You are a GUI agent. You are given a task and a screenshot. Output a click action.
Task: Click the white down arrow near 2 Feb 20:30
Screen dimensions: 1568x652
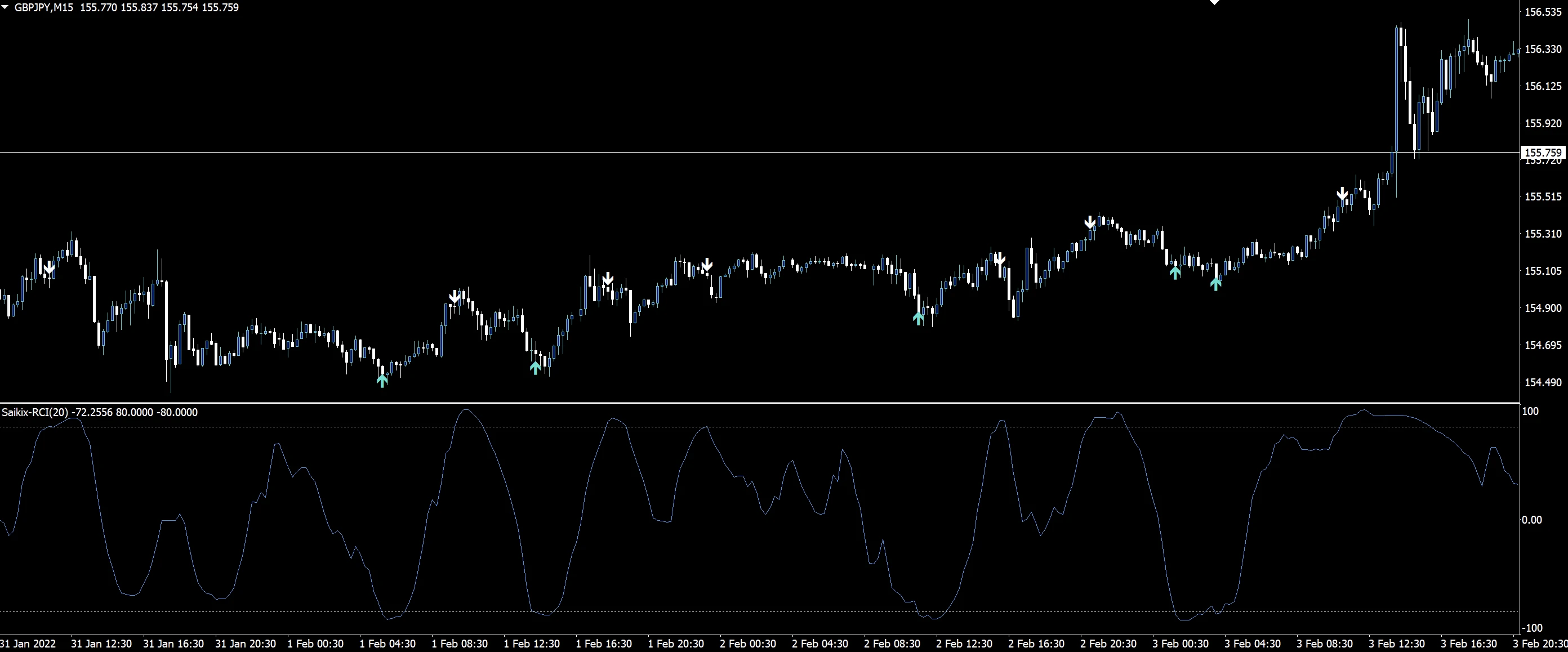pos(1090,222)
